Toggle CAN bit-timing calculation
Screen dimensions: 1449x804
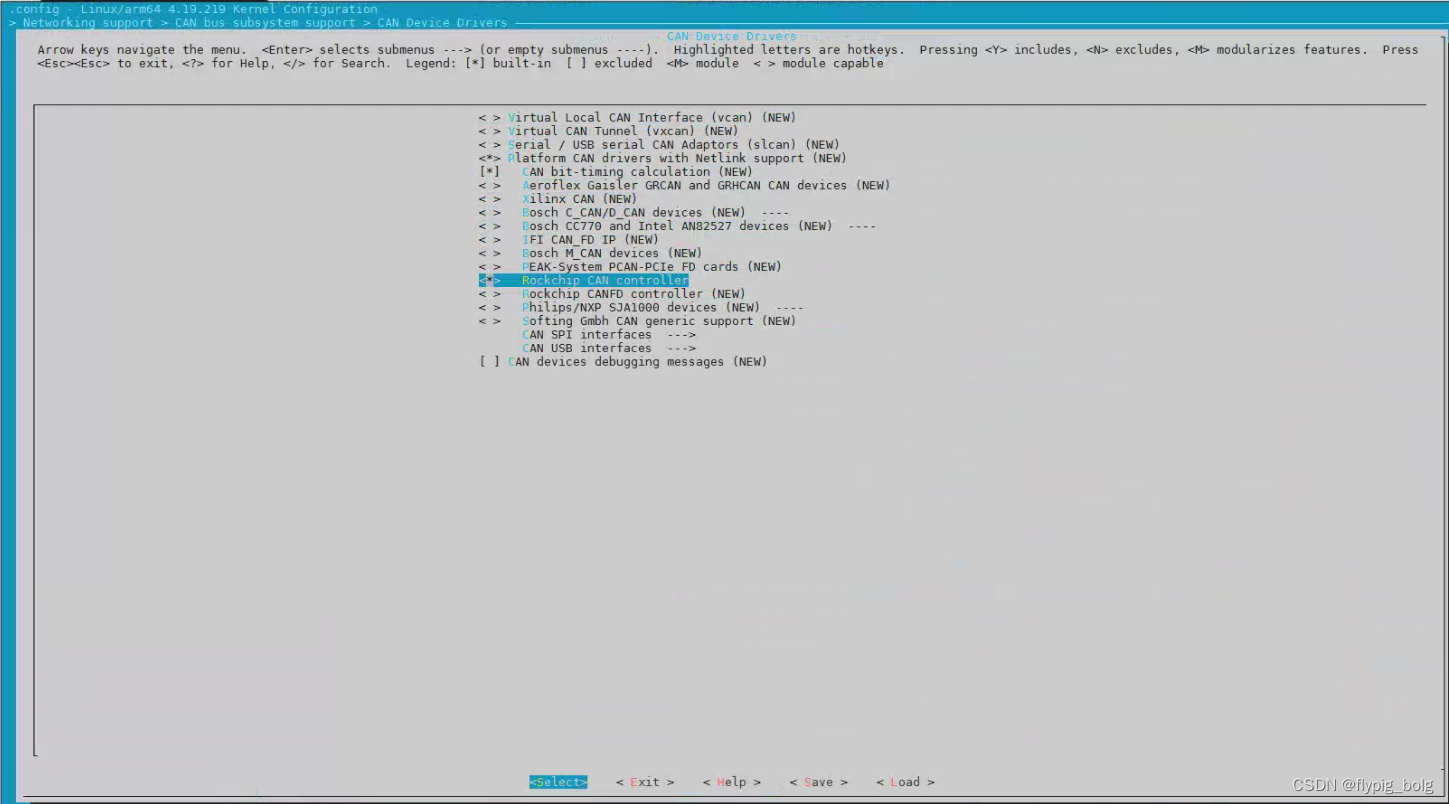pyautogui.click(x=638, y=171)
